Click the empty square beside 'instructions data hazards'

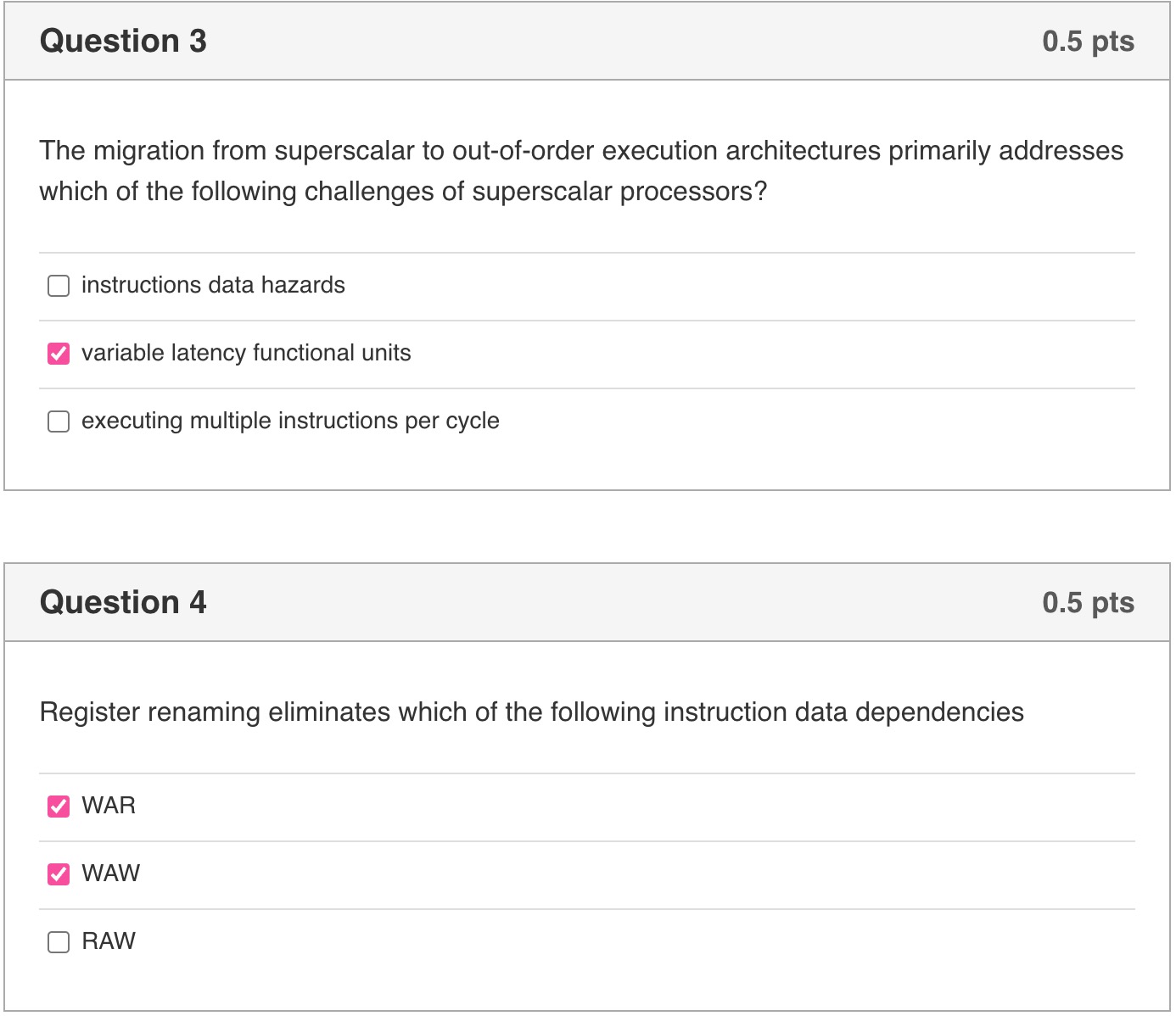[58, 286]
